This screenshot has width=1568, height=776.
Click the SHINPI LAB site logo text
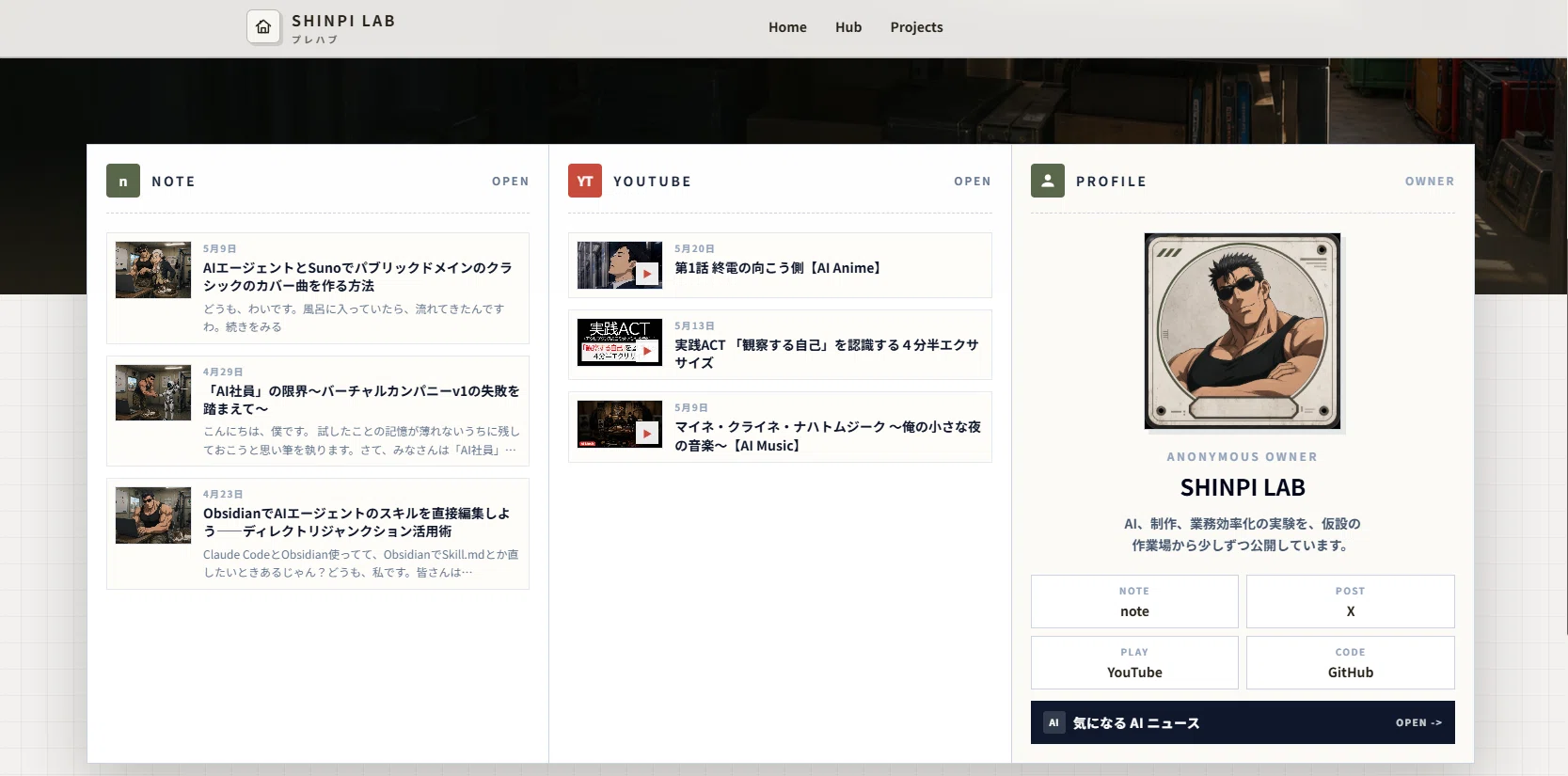click(x=343, y=21)
